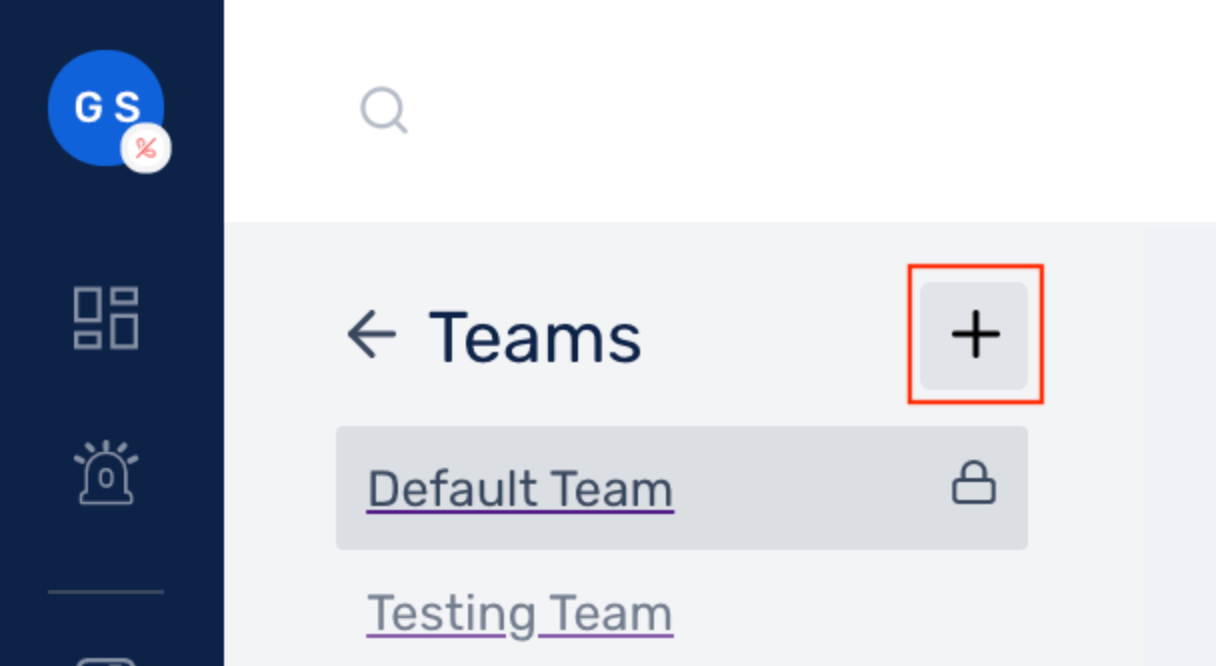Viewport: 1216px width, 666px height.
Task: Select the highlighted Default Team row
Action: tap(800, 489)
